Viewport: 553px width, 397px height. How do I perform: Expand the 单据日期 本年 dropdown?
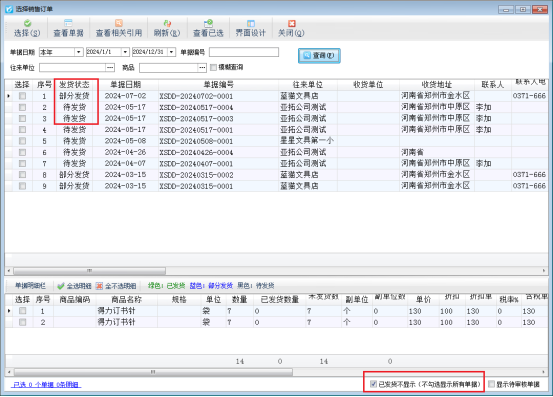(79, 52)
